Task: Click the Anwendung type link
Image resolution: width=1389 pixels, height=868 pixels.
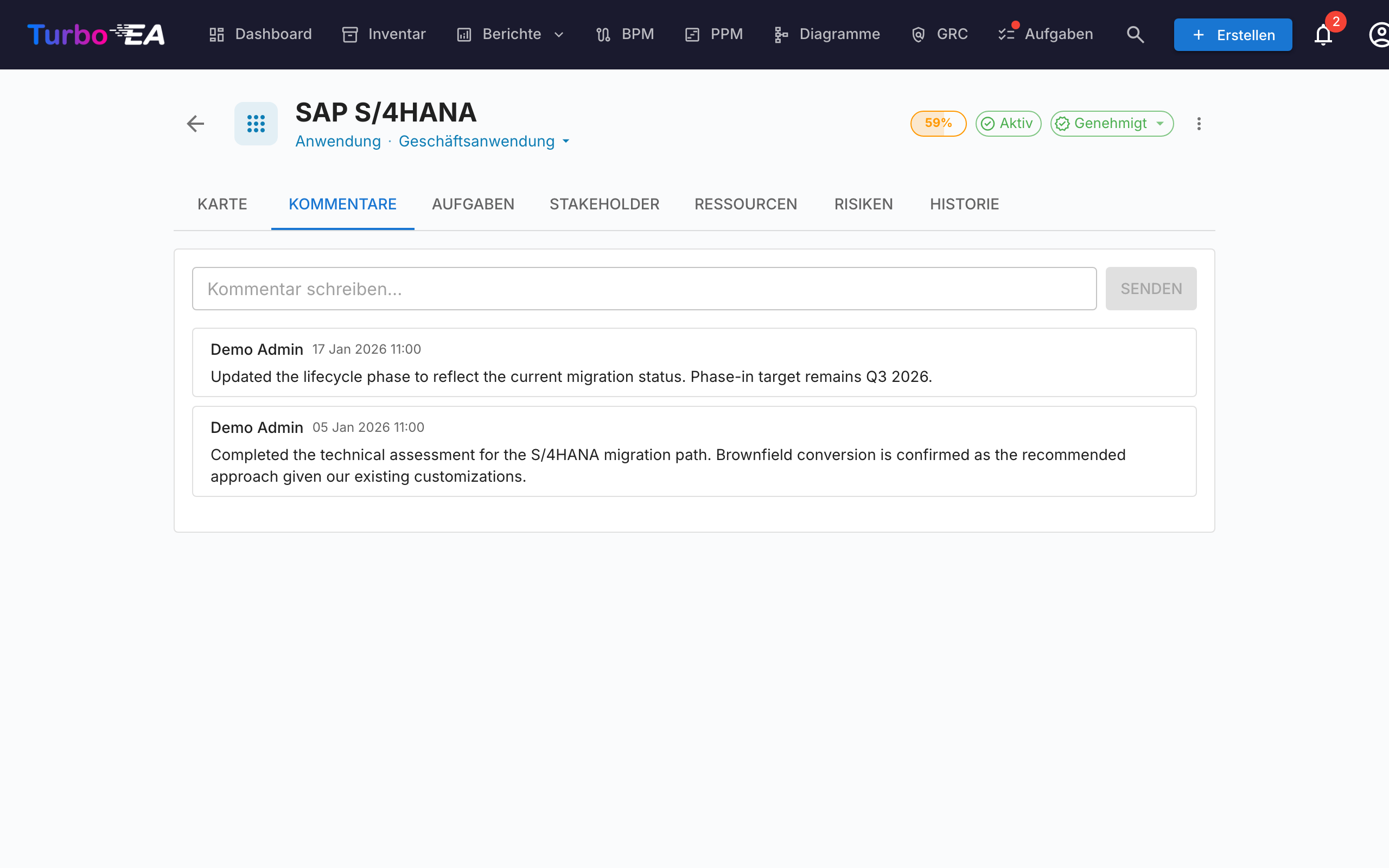Action: 338,141
